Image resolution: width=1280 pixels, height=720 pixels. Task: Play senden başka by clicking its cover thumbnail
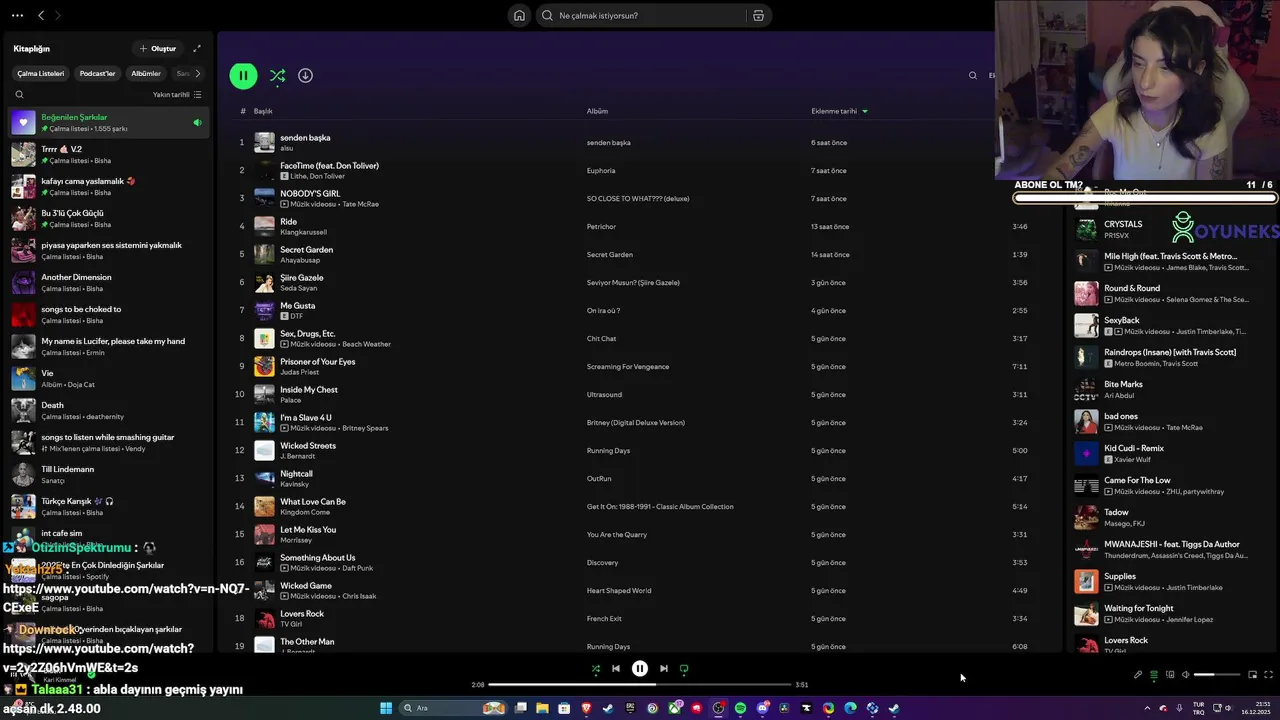pyautogui.click(x=264, y=142)
